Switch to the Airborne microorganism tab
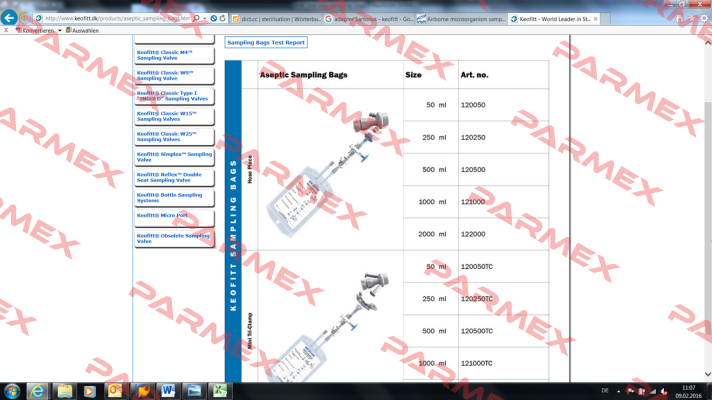This screenshot has width=712, height=400. pos(461,19)
